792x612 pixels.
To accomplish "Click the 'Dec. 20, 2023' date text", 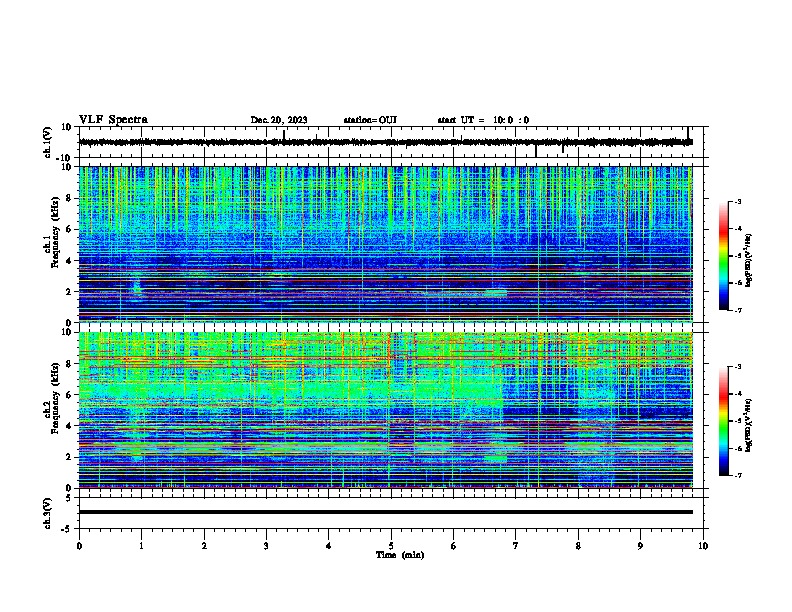I will tap(279, 120).
